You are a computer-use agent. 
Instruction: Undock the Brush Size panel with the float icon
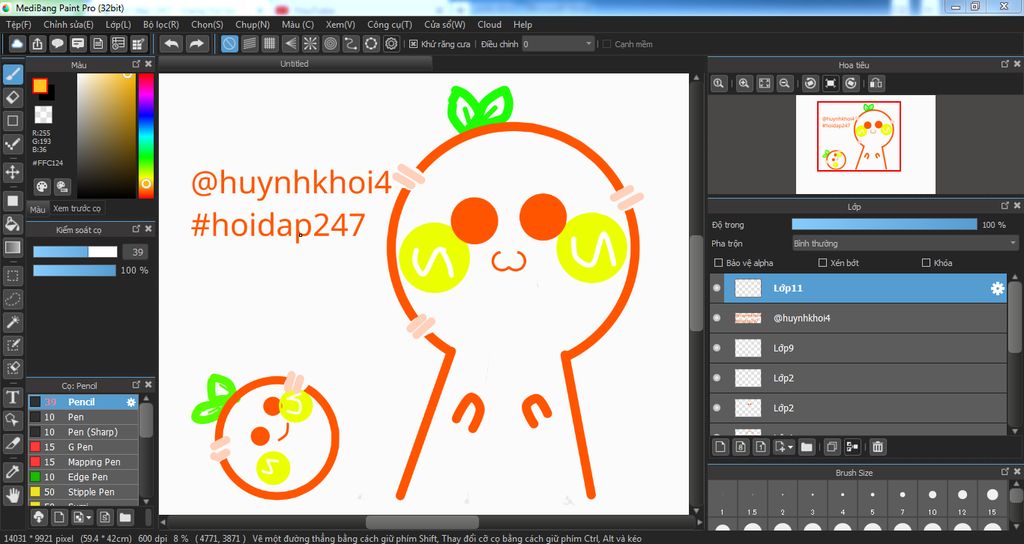pyautogui.click(x=1004, y=472)
